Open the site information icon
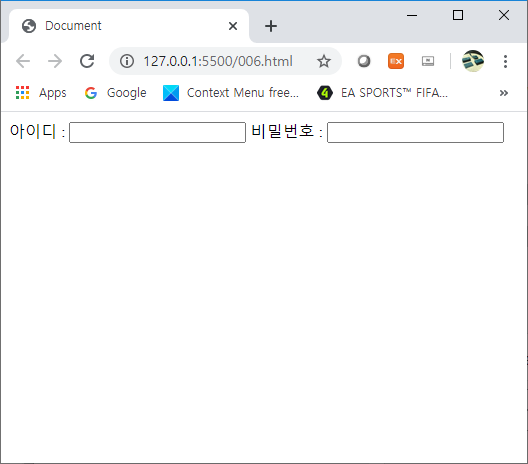Viewport: 528px width, 464px height. [127, 61]
